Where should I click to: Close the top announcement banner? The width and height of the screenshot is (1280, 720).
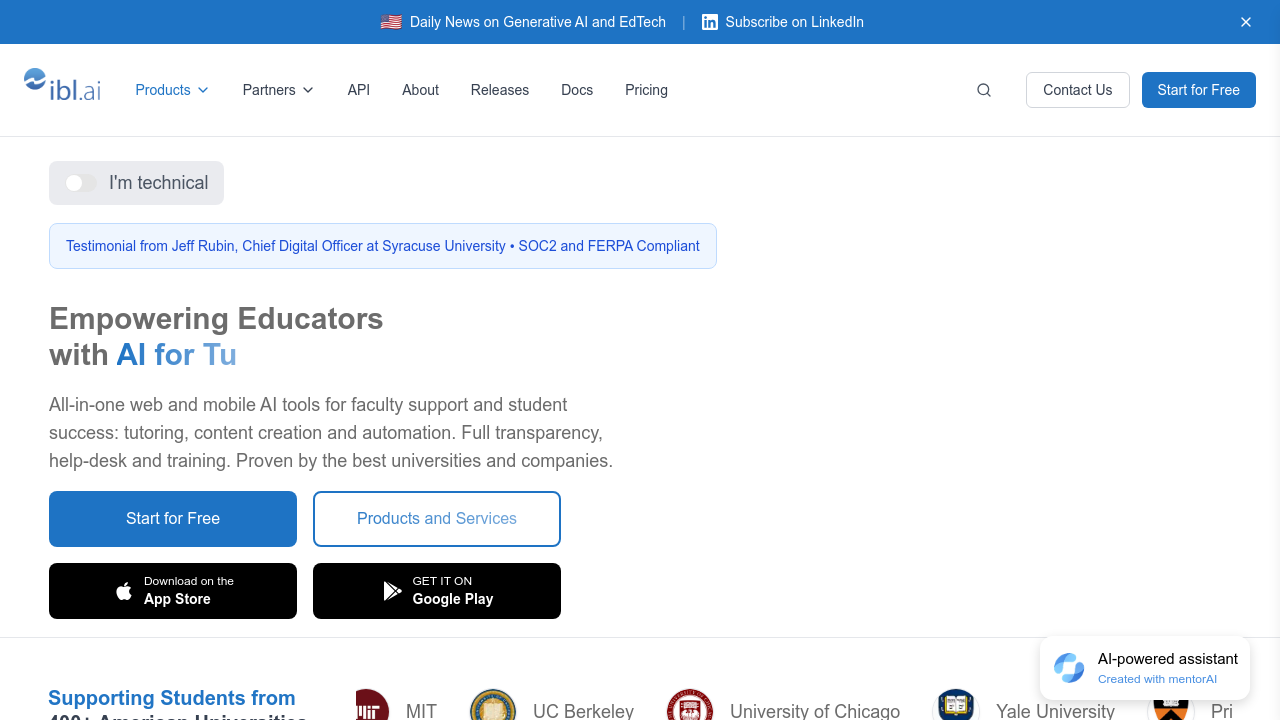click(1246, 22)
